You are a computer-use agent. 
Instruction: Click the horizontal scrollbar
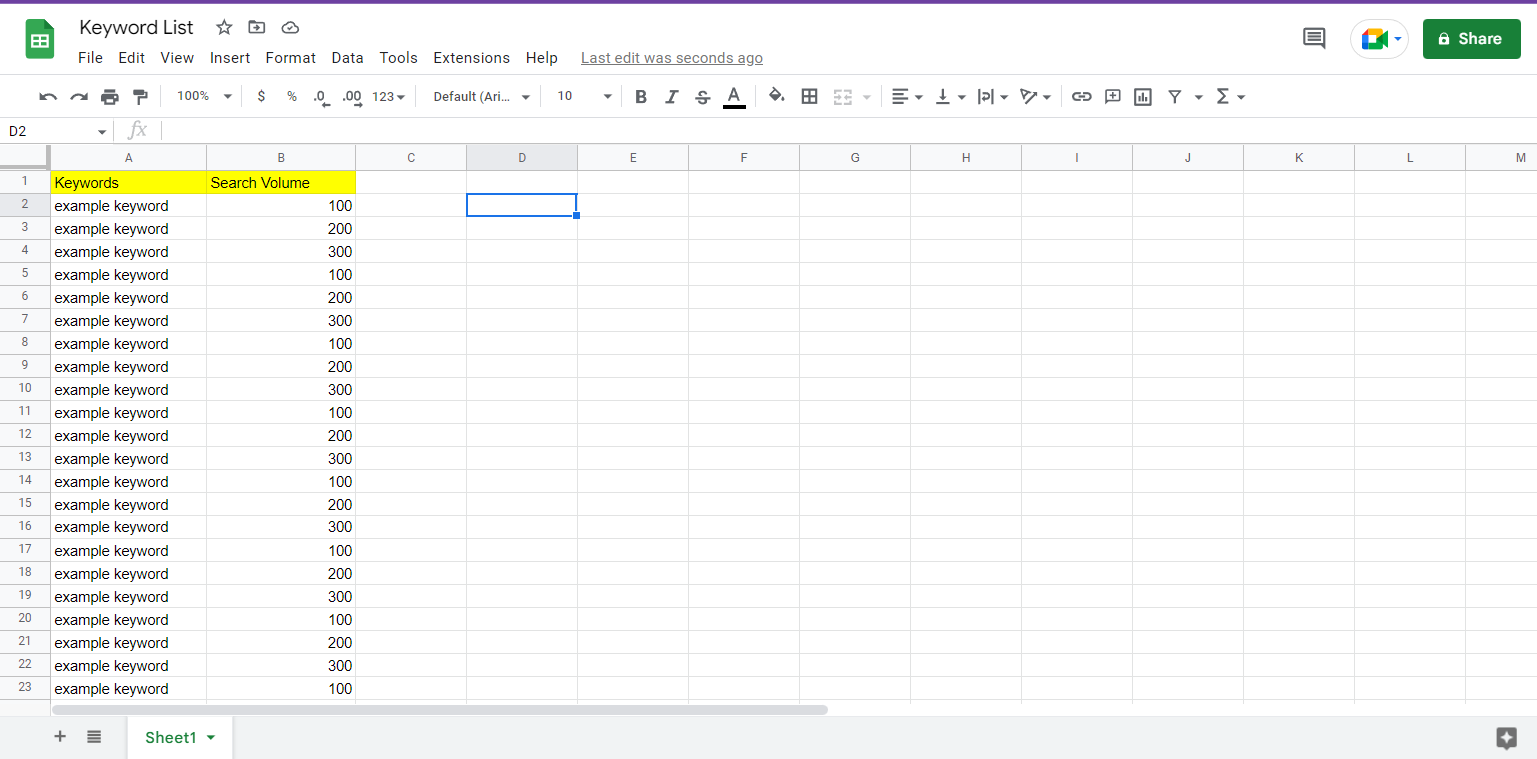click(440, 710)
